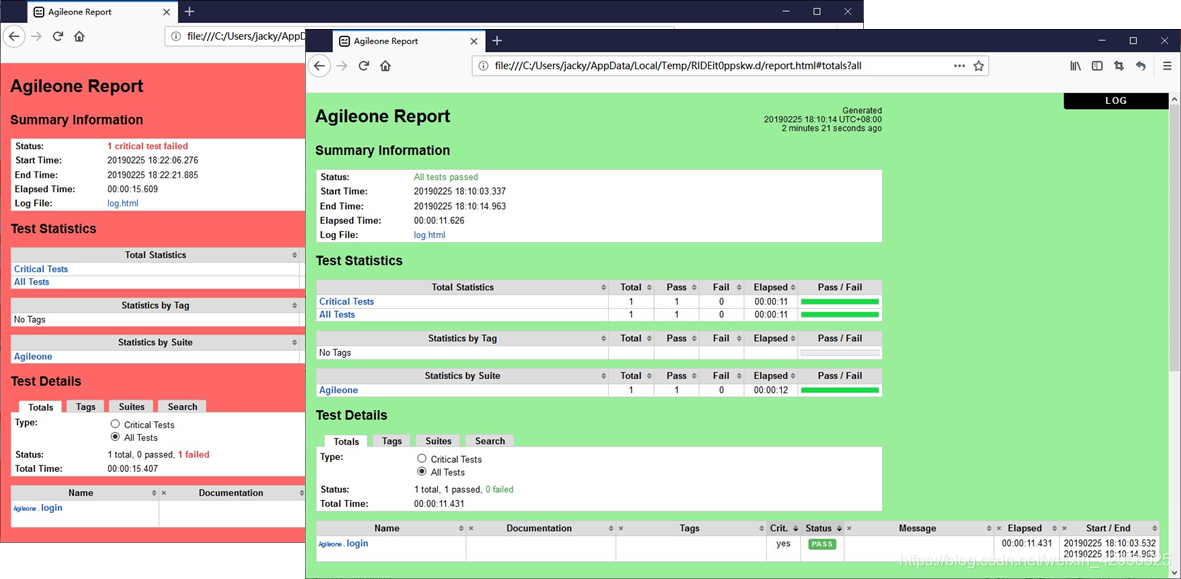This screenshot has height=579, width=1181.
Task: Click All Tests link in front statistics
Action: click(337, 315)
